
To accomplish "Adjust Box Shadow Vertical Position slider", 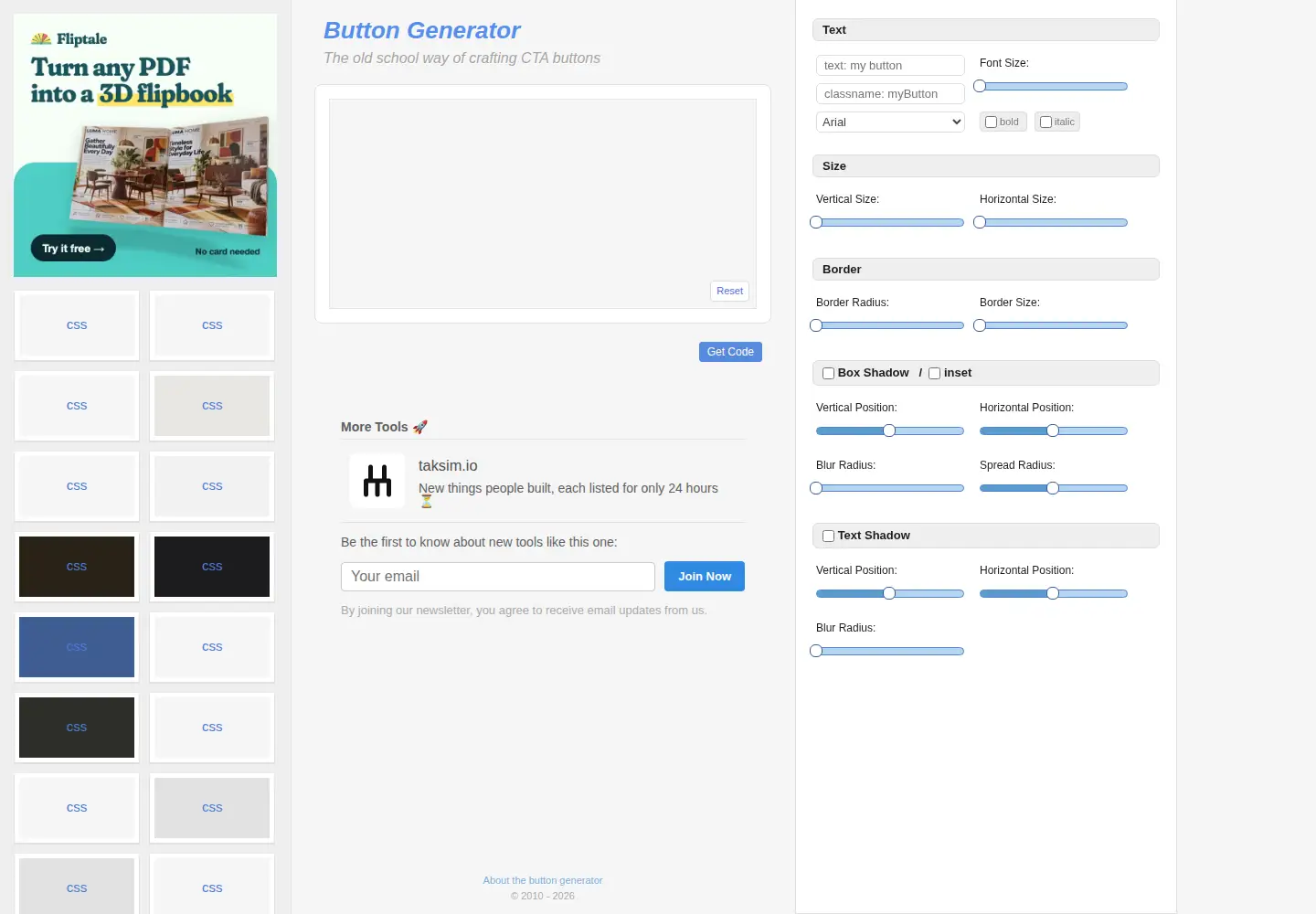I will click(x=889, y=430).
